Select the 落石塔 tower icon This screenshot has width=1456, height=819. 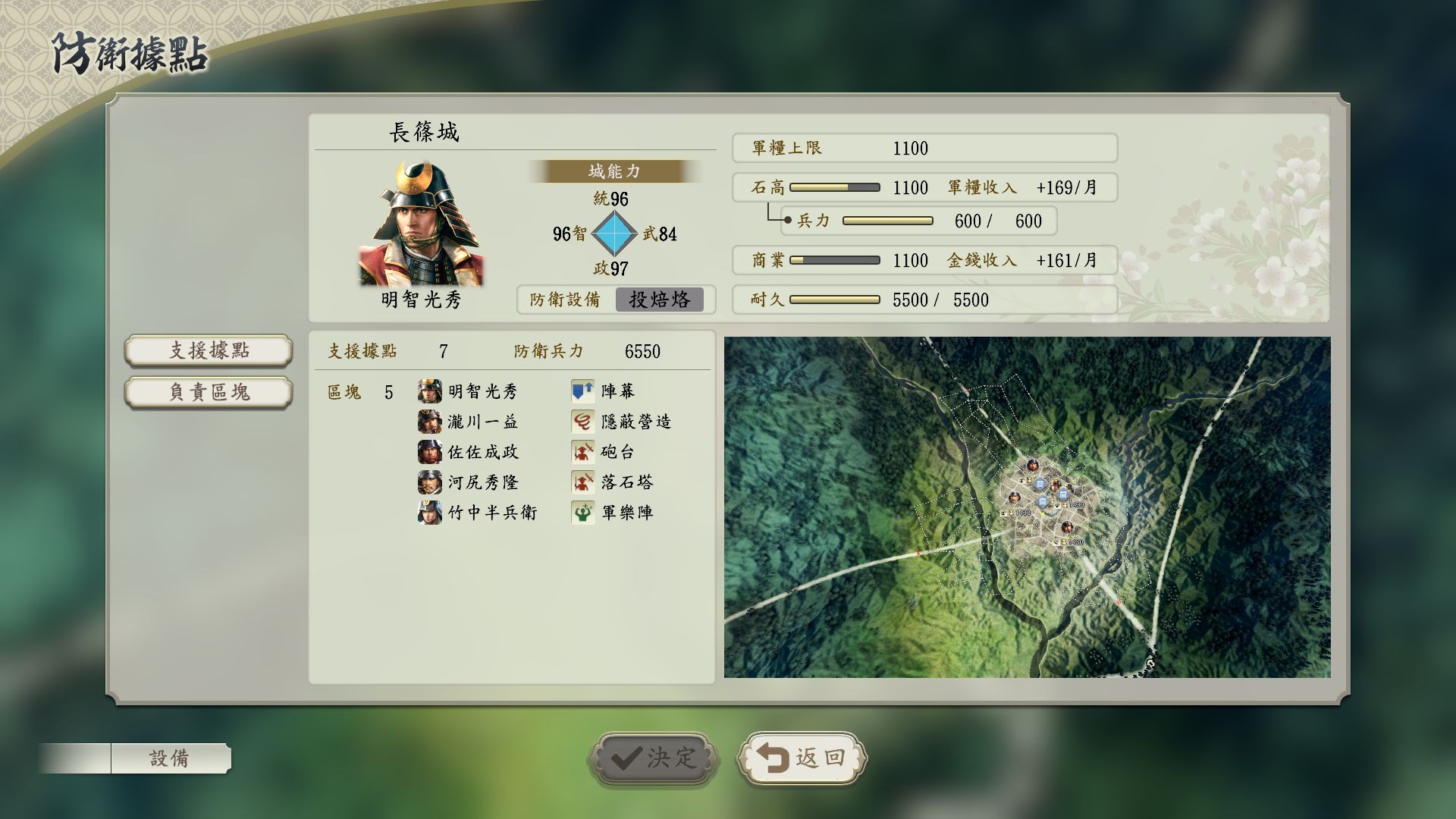tap(582, 482)
